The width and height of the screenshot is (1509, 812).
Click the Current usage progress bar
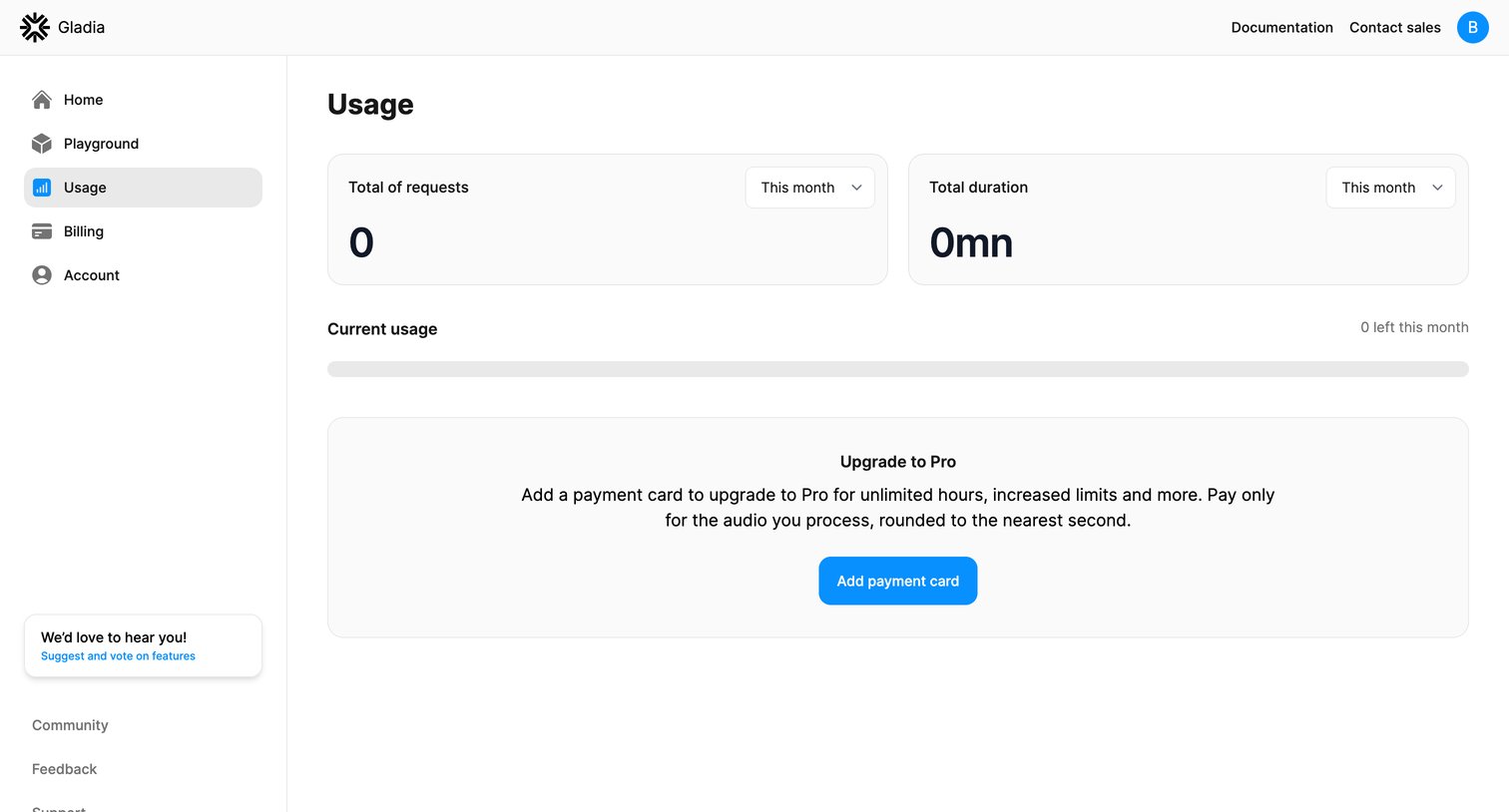click(898, 369)
